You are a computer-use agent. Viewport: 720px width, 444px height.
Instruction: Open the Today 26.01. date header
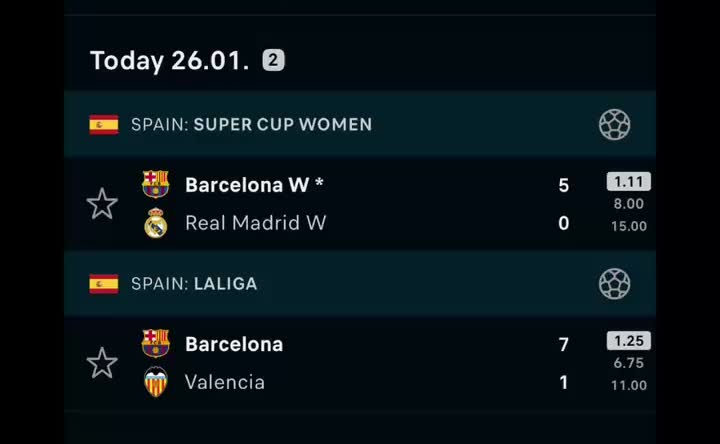(x=169, y=60)
